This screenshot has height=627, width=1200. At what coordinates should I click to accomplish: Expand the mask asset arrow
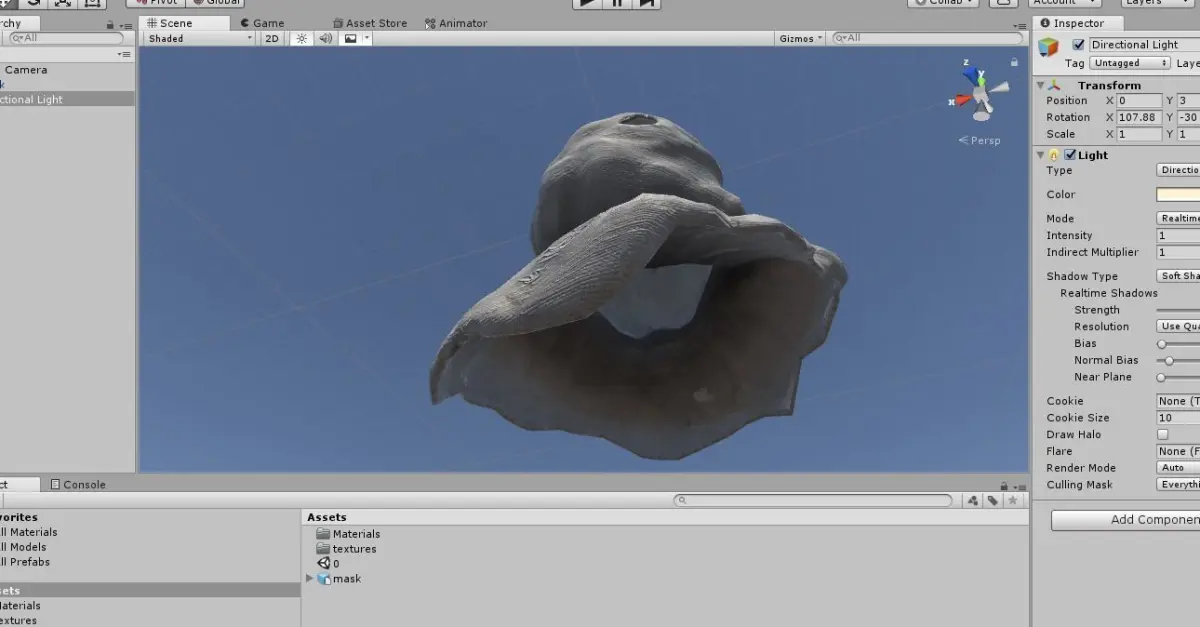309,579
